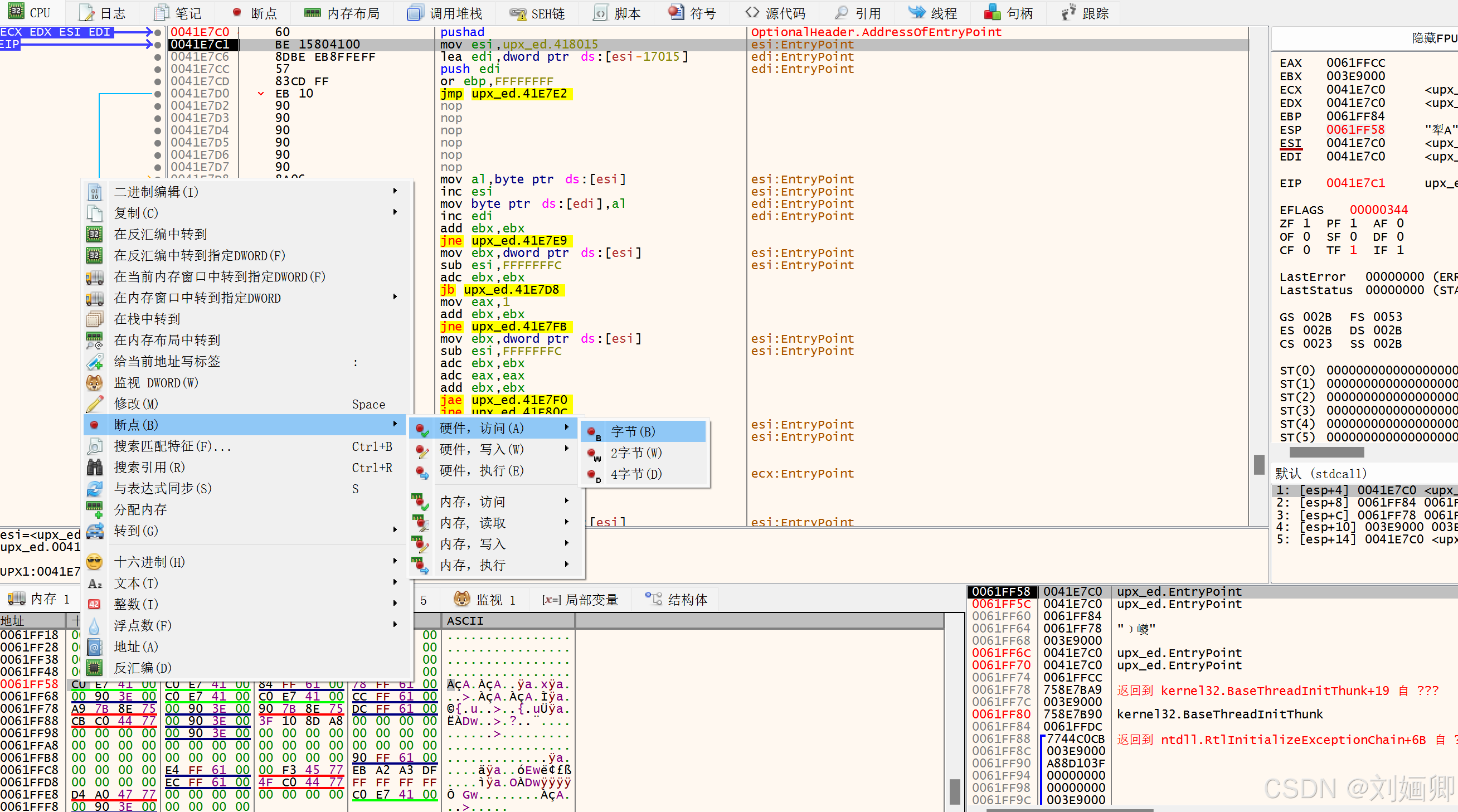Screen dimensions: 1458x812
Task: Toggle the TF flag value
Action: (1353, 250)
